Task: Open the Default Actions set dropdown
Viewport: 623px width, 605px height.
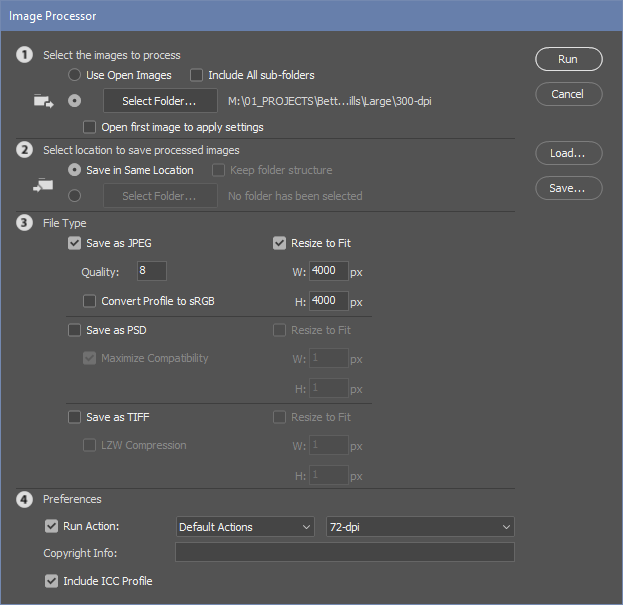Action: point(245,527)
